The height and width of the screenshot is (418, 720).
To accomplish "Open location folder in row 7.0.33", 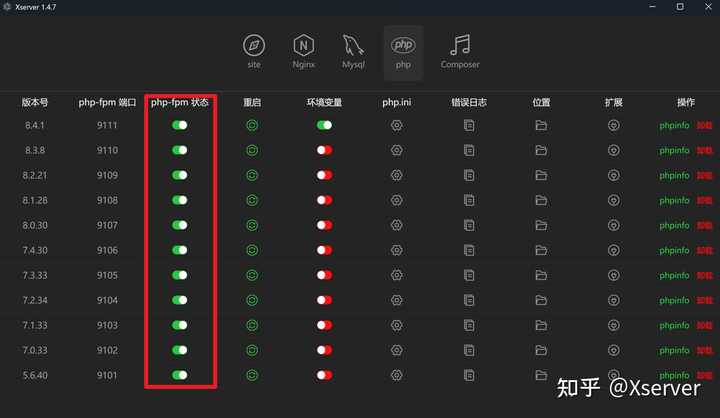I will pos(541,350).
